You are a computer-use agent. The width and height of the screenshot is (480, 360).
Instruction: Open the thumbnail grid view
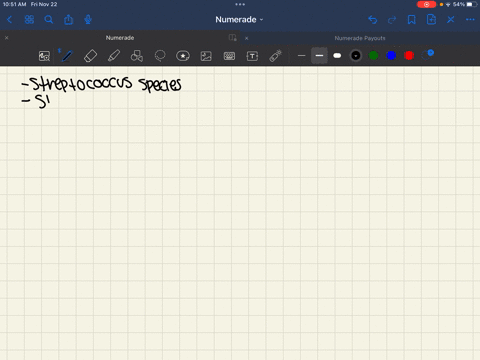[x=29, y=20]
